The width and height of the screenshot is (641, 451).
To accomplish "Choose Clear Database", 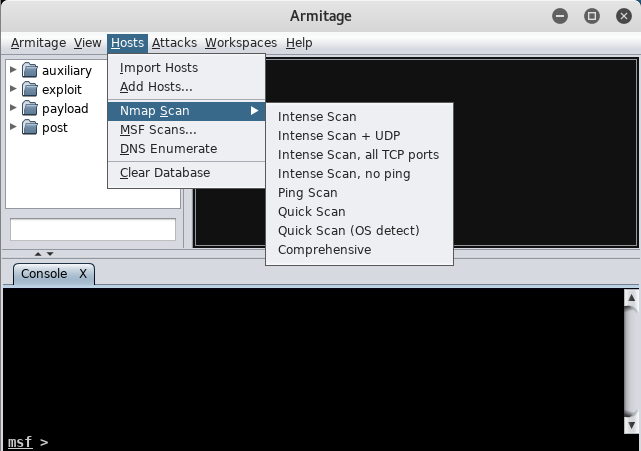I will (x=186, y=173).
